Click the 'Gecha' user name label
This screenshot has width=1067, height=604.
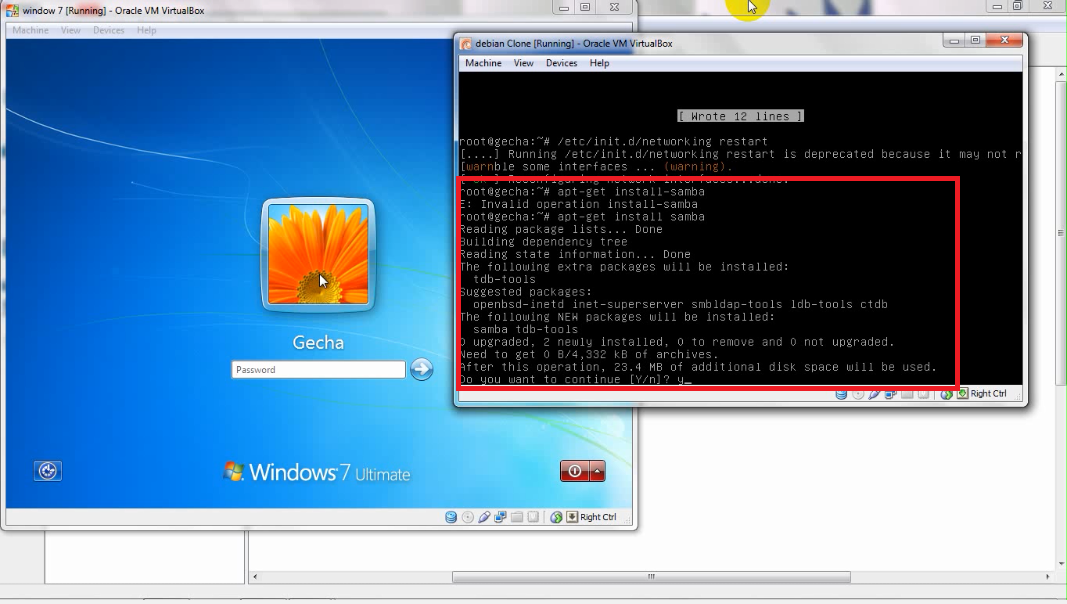[x=318, y=342]
